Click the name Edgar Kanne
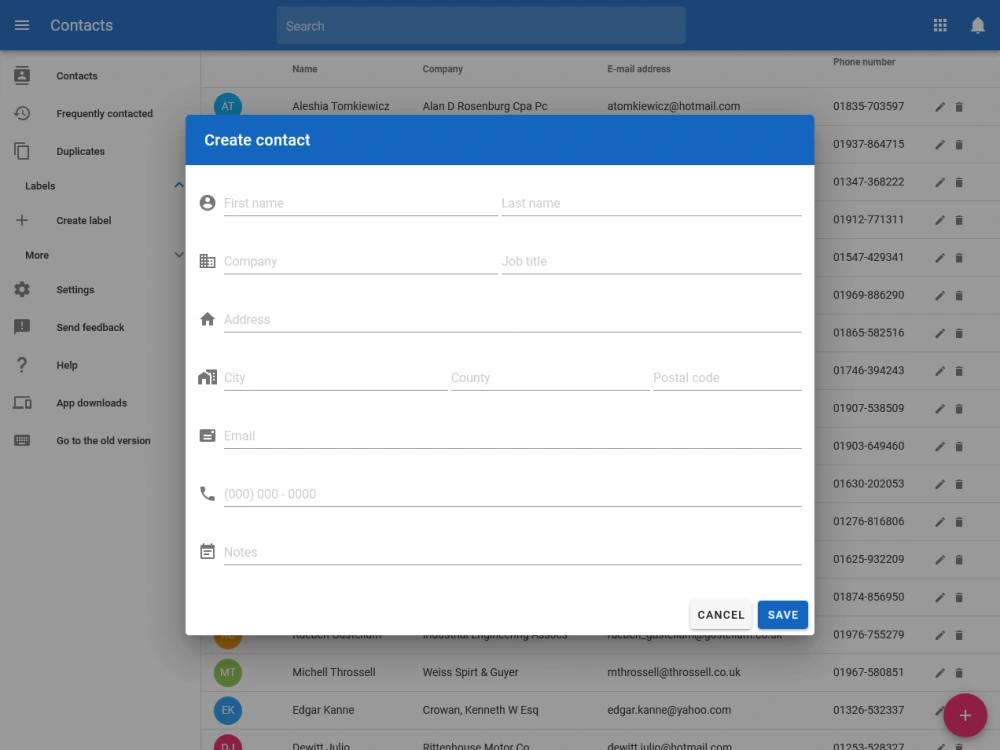1000x750 pixels. [323, 710]
